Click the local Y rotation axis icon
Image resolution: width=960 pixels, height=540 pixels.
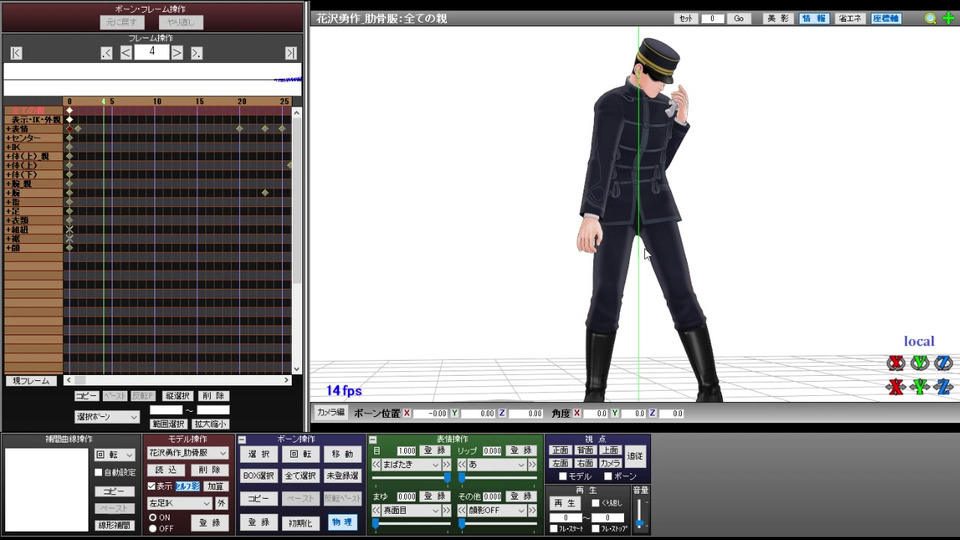[x=920, y=363]
